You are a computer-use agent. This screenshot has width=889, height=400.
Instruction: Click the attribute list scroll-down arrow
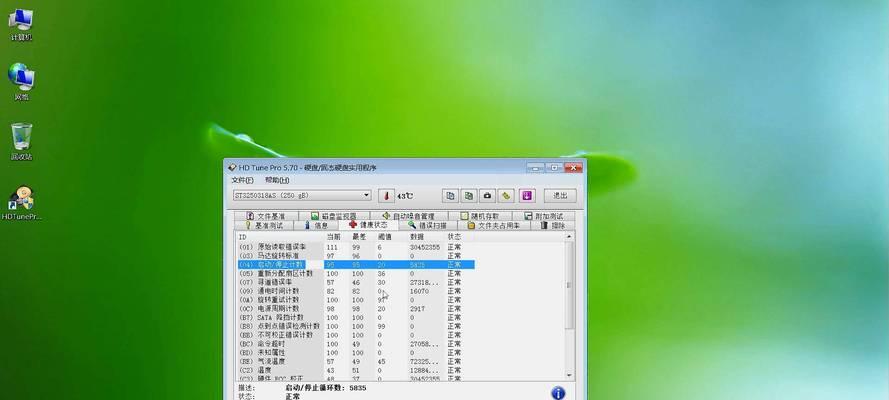[x=569, y=375]
